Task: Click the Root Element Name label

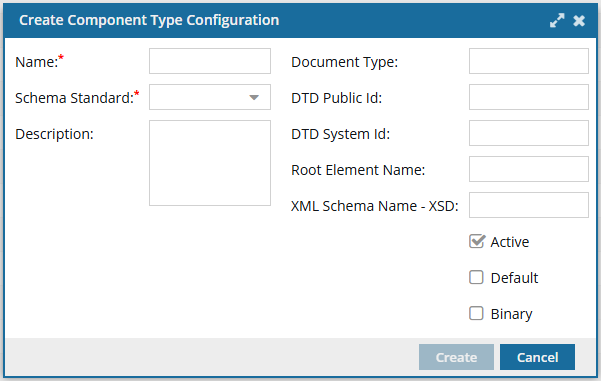Action: click(x=358, y=170)
